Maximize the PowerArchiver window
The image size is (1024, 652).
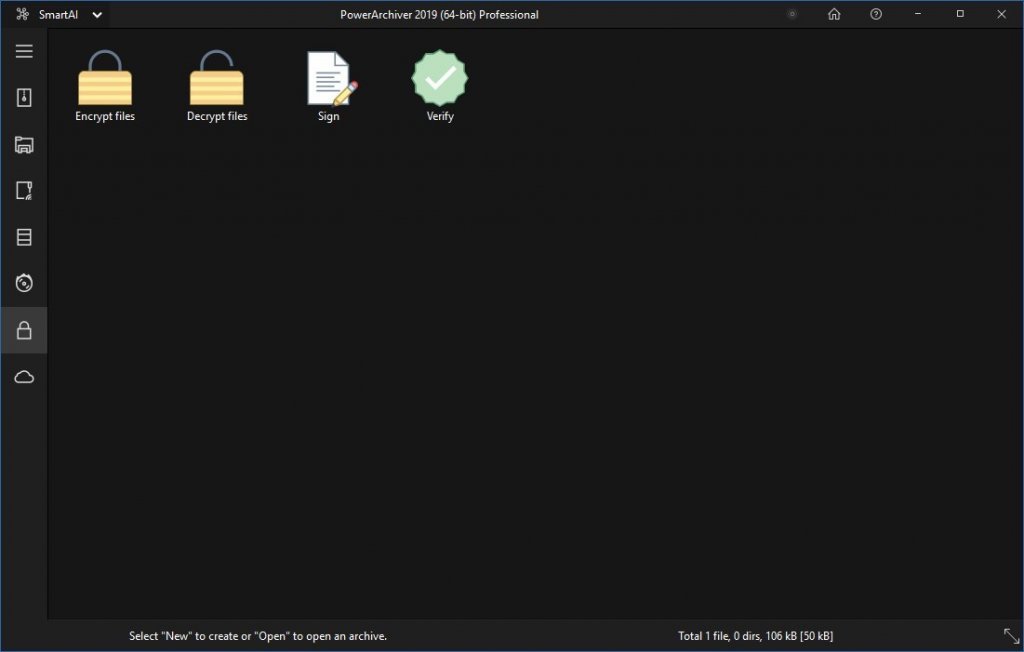pyautogui.click(x=960, y=14)
